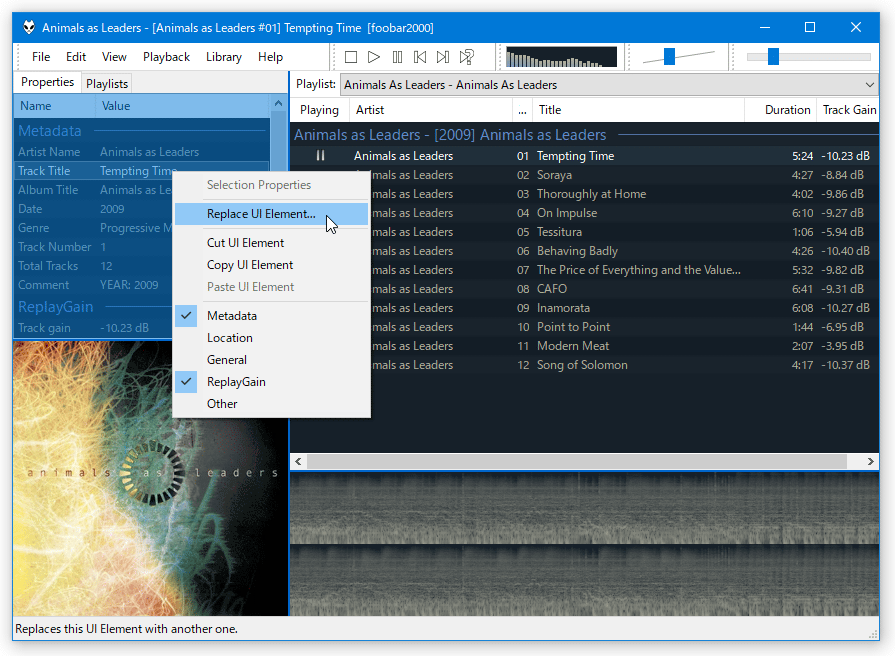The height and width of the screenshot is (656, 895).
Task: Enable the Other section option
Action: point(272,404)
